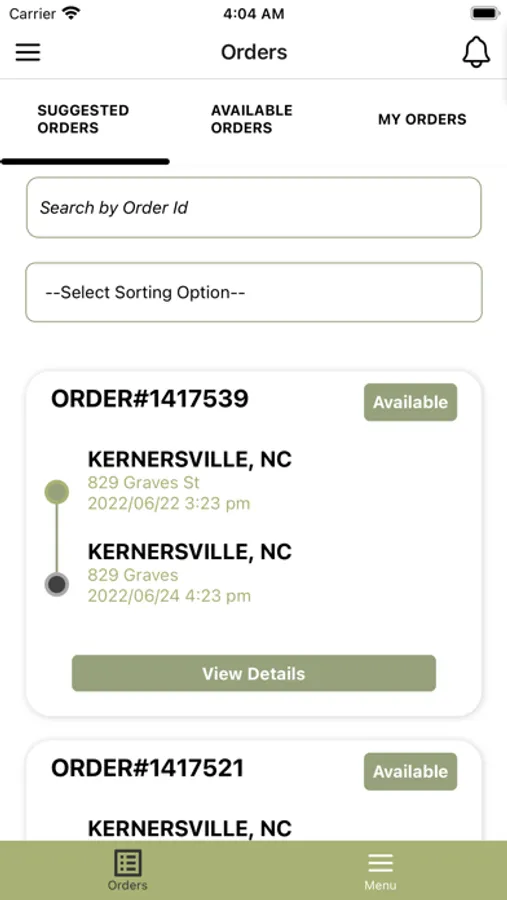Screen dimensions: 507x900
Task: Tap the notification bell icon
Action: [x=476, y=52]
